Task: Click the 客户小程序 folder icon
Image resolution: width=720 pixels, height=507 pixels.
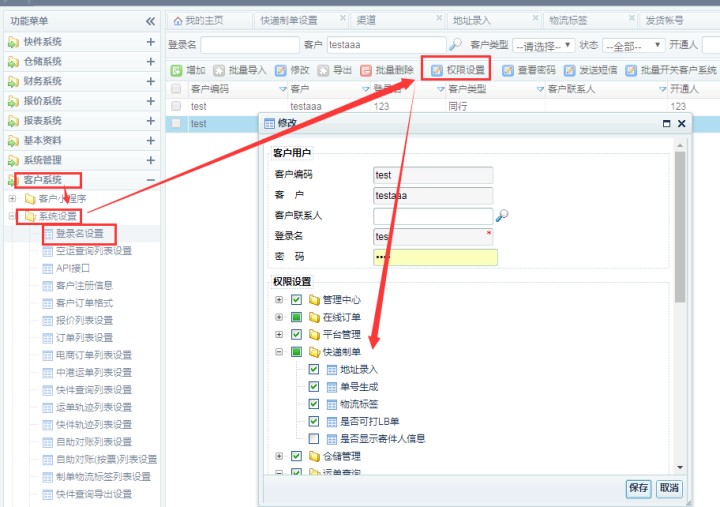Action: click(30, 199)
